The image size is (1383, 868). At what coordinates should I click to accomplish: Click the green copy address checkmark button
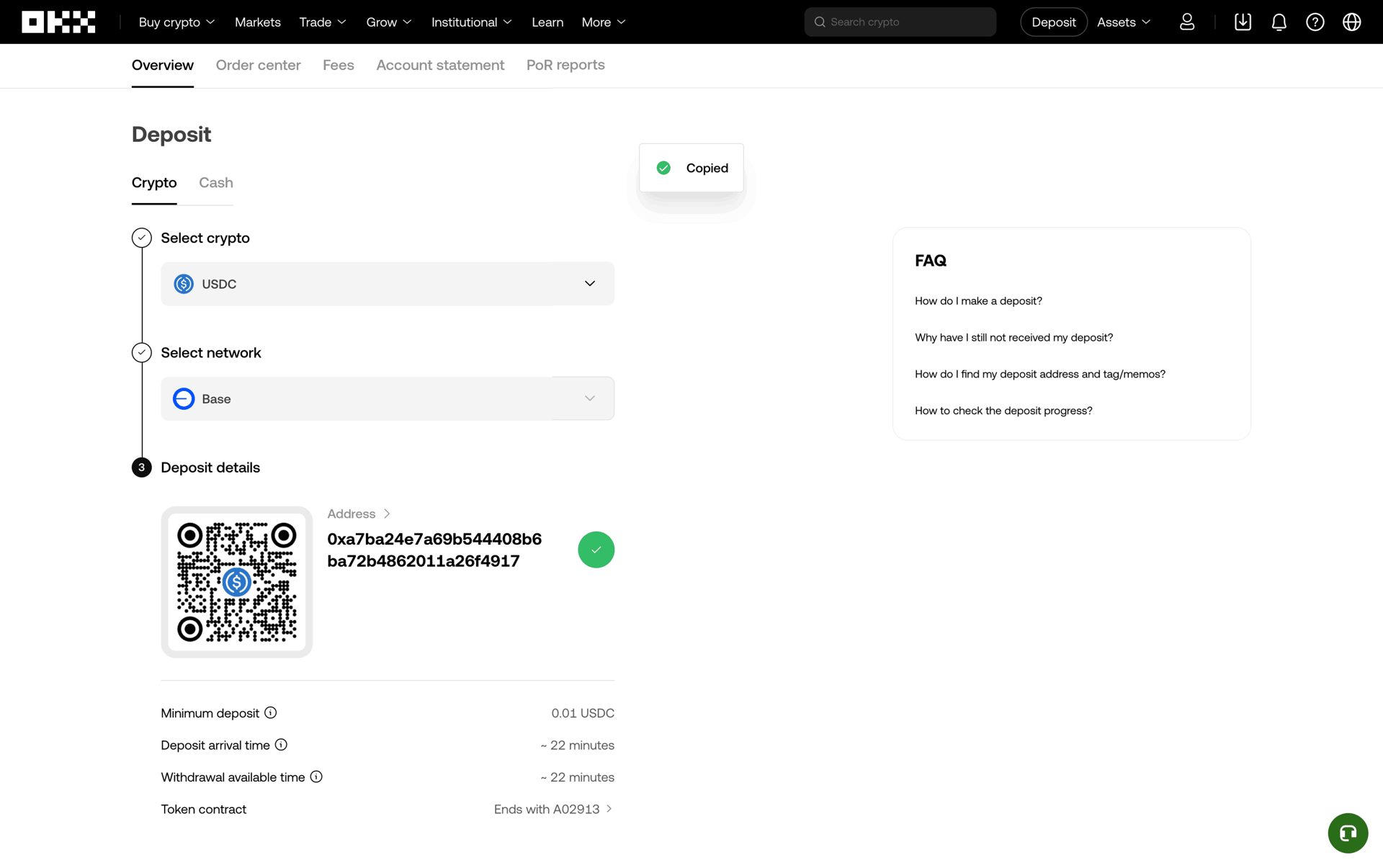596,550
